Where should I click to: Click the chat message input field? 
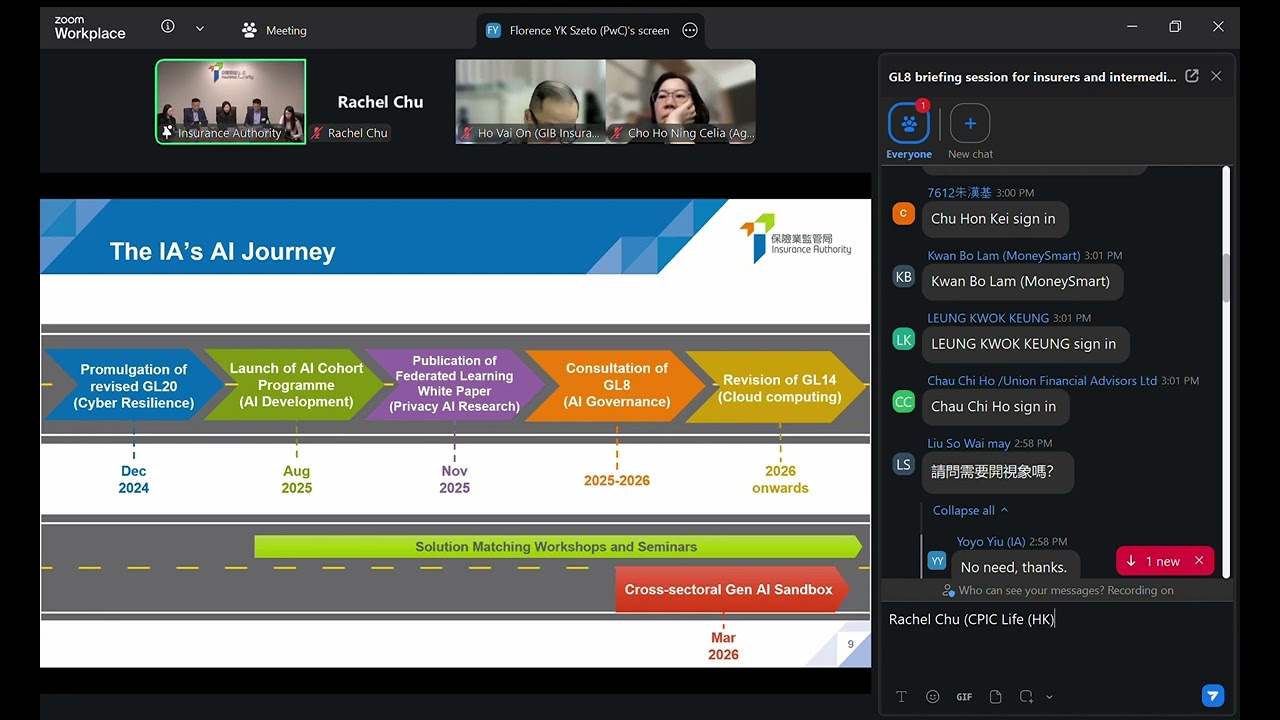1055,640
